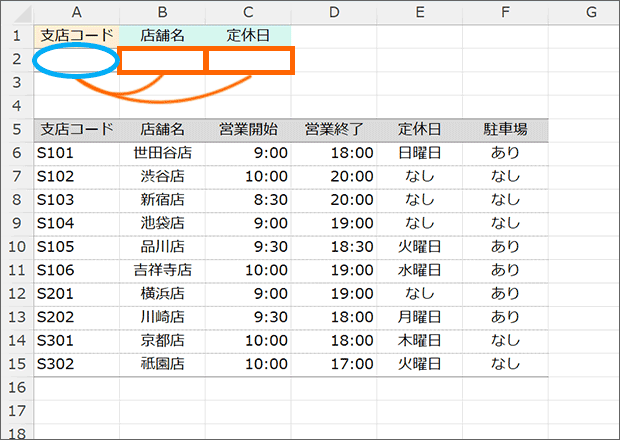Click table header 営業開始
620x440 pixels.
[248, 130]
